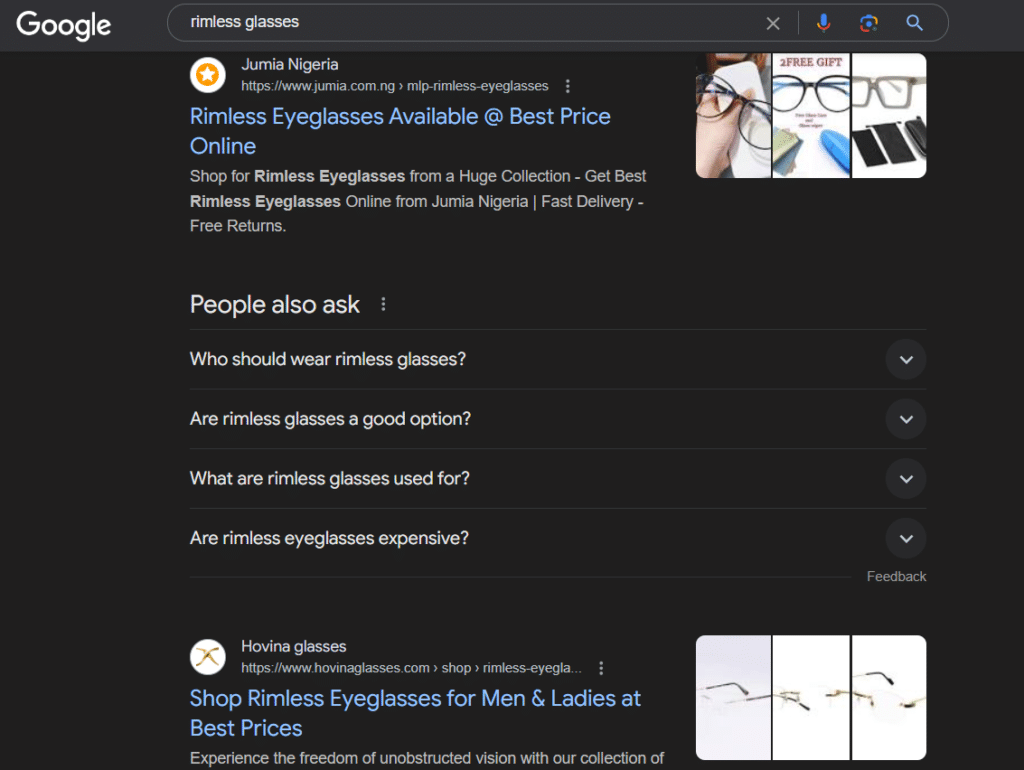1024x770 pixels.
Task: Start voice search with microphone icon
Action: click(824, 23)
